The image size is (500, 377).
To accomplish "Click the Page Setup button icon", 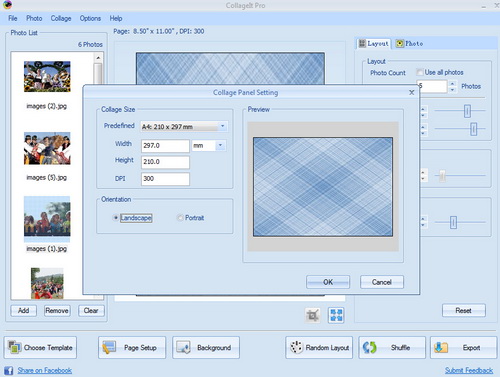I will [x=109, y=347].
